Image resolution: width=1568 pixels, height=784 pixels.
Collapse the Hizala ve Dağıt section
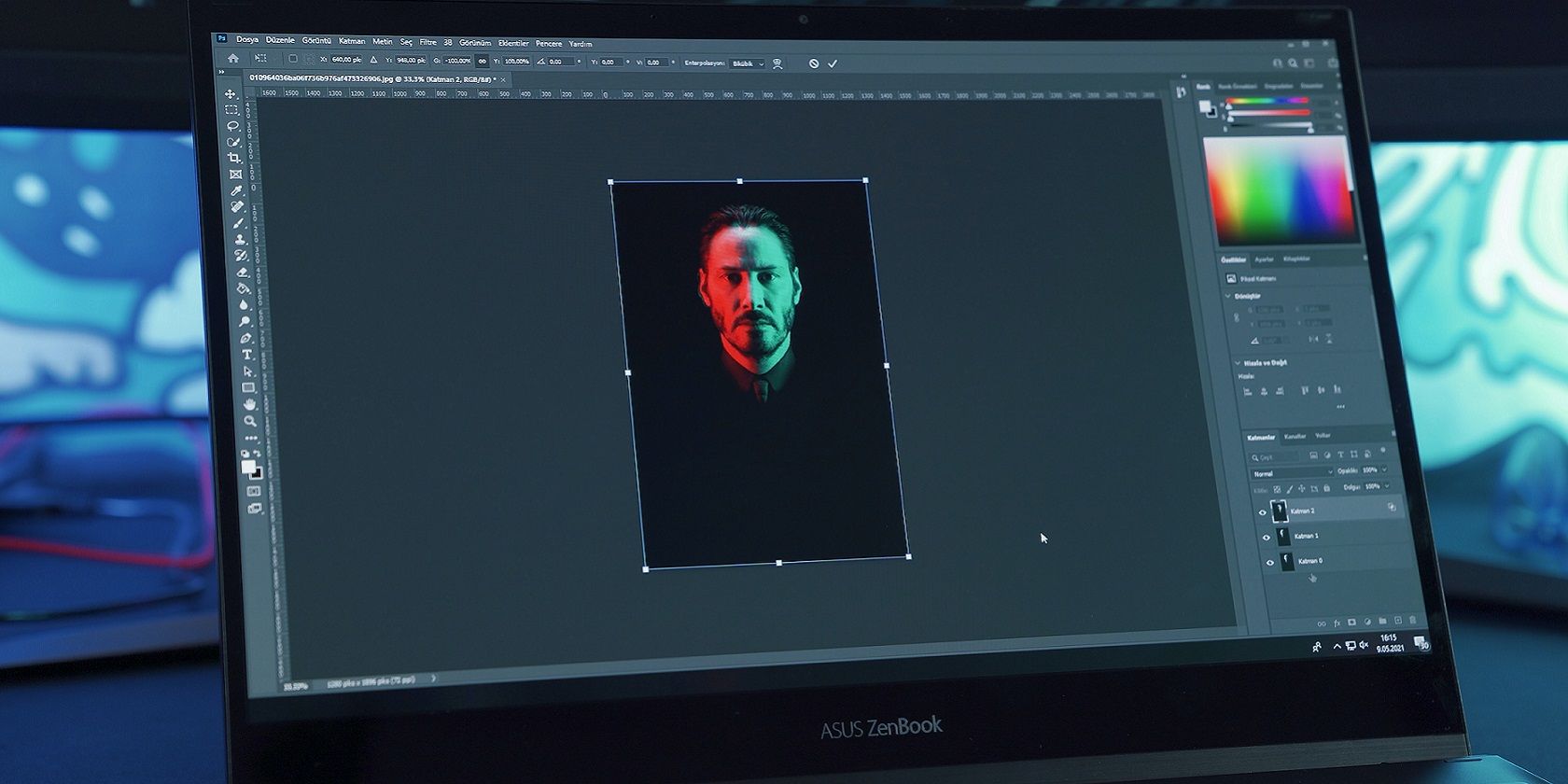click(x=1238, y=362)
